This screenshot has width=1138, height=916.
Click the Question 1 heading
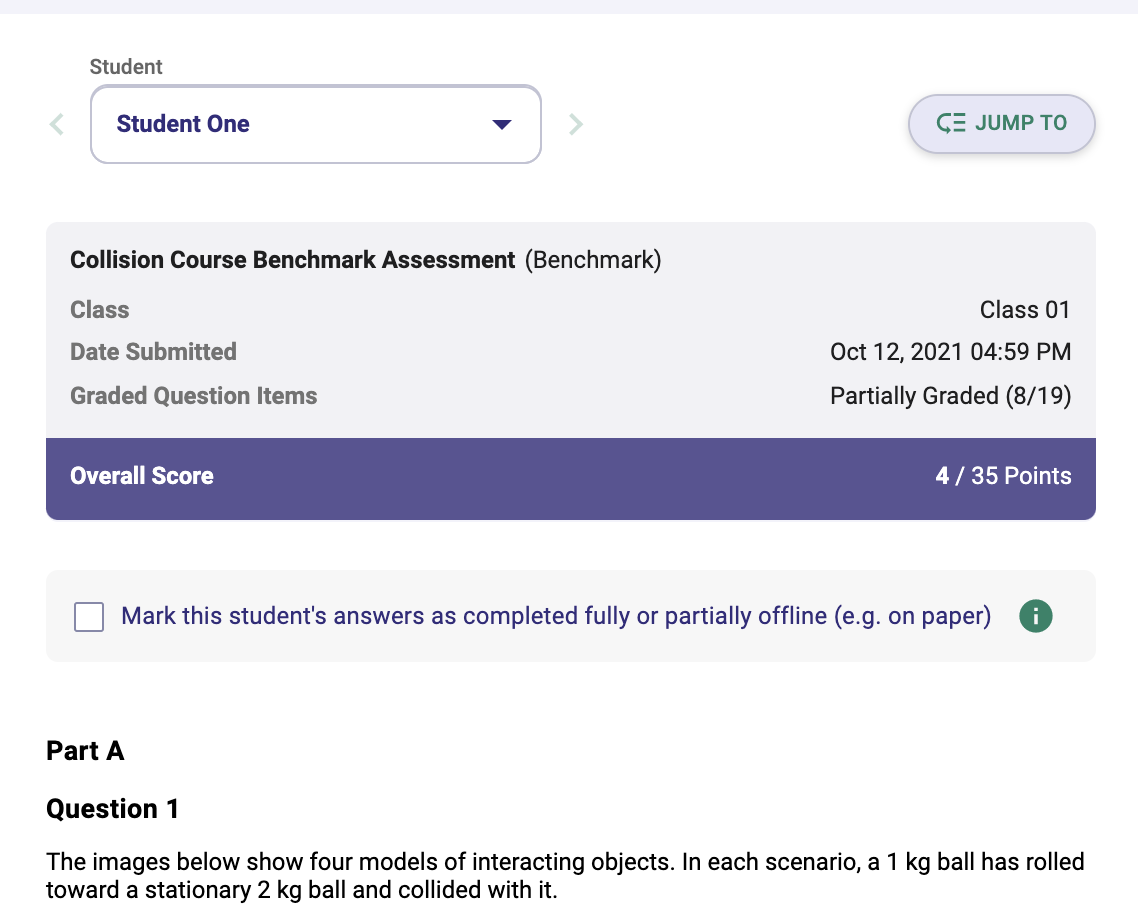[x=112, y=809]
